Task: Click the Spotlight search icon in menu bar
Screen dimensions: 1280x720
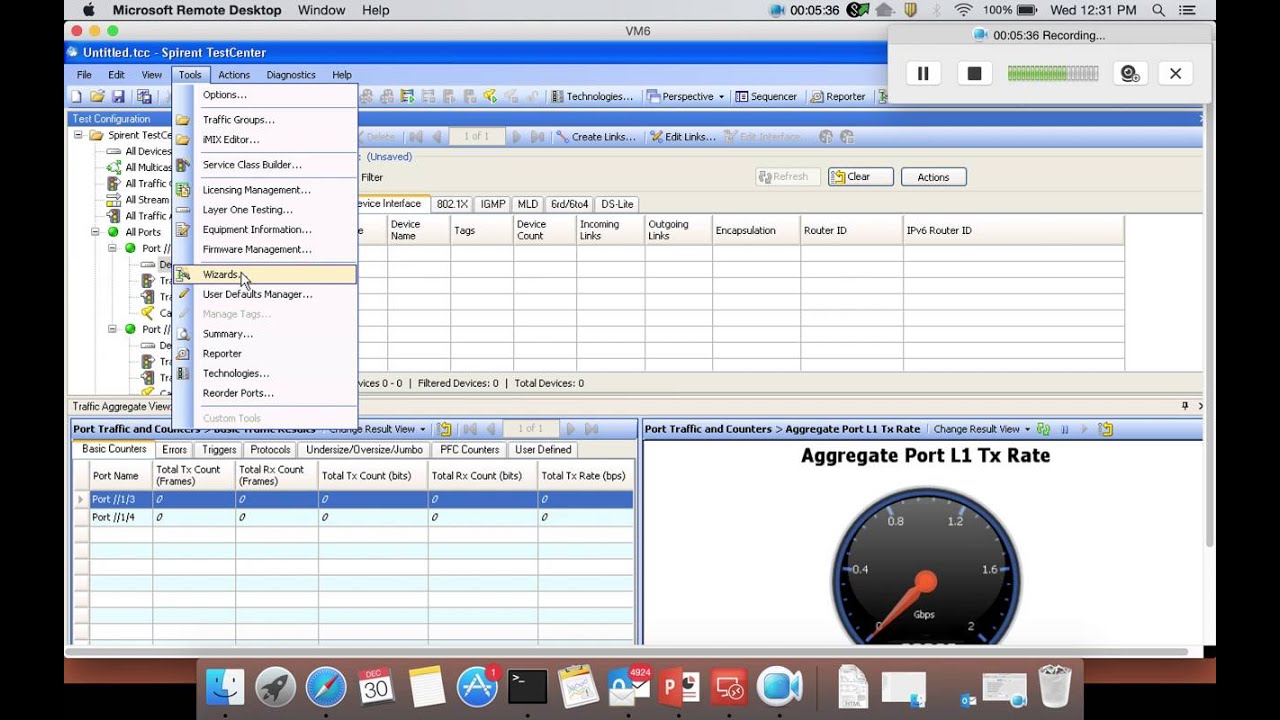Action: pos(1158,10)
